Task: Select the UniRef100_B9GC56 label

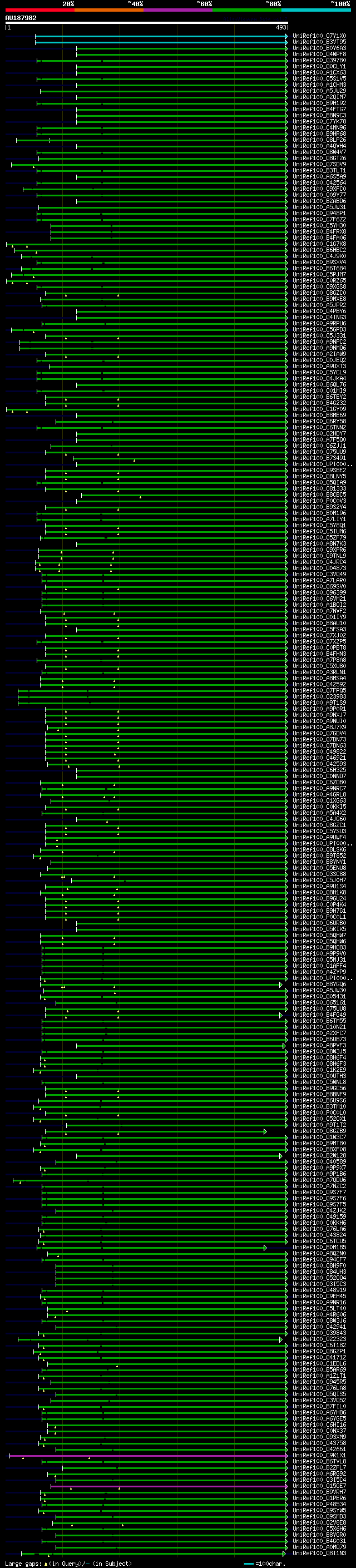Action: (x=319, y=1089)
